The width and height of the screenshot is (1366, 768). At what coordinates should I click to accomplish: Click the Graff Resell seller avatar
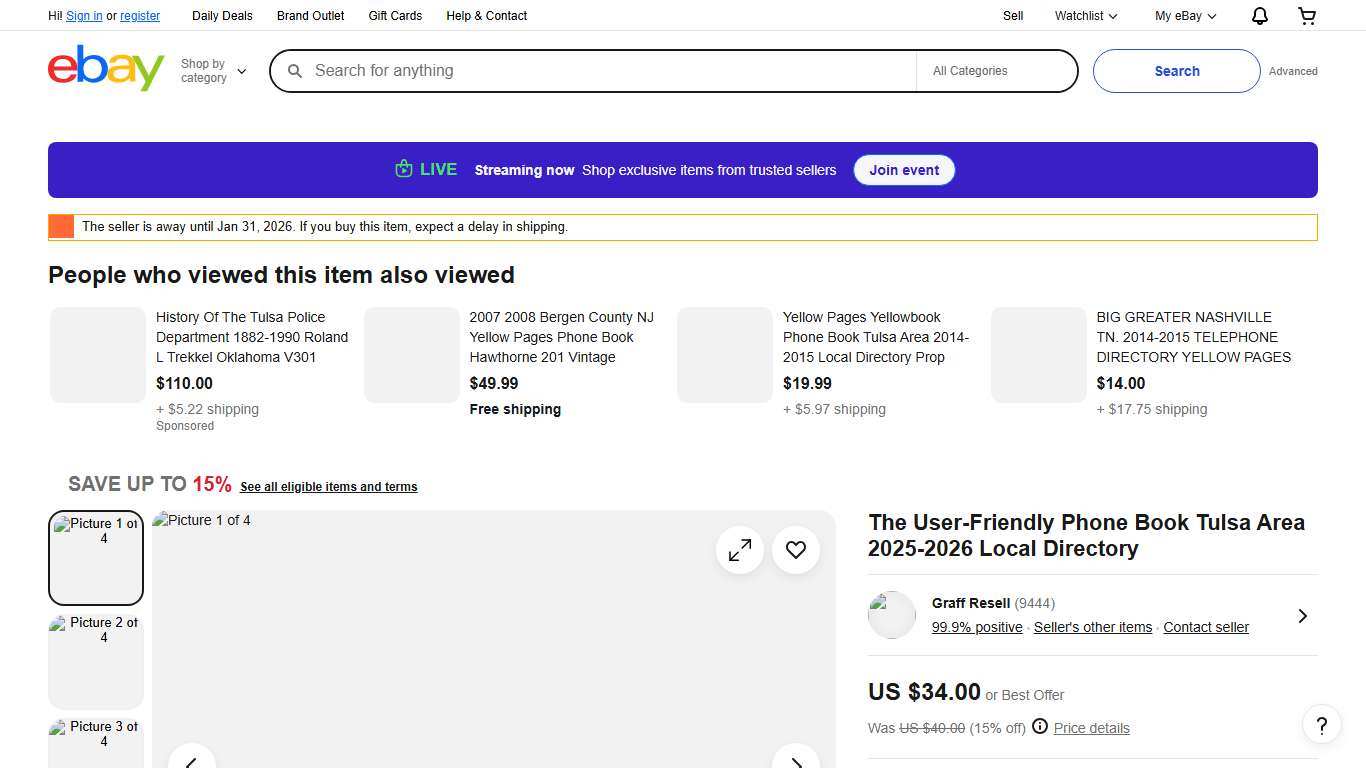891,615
